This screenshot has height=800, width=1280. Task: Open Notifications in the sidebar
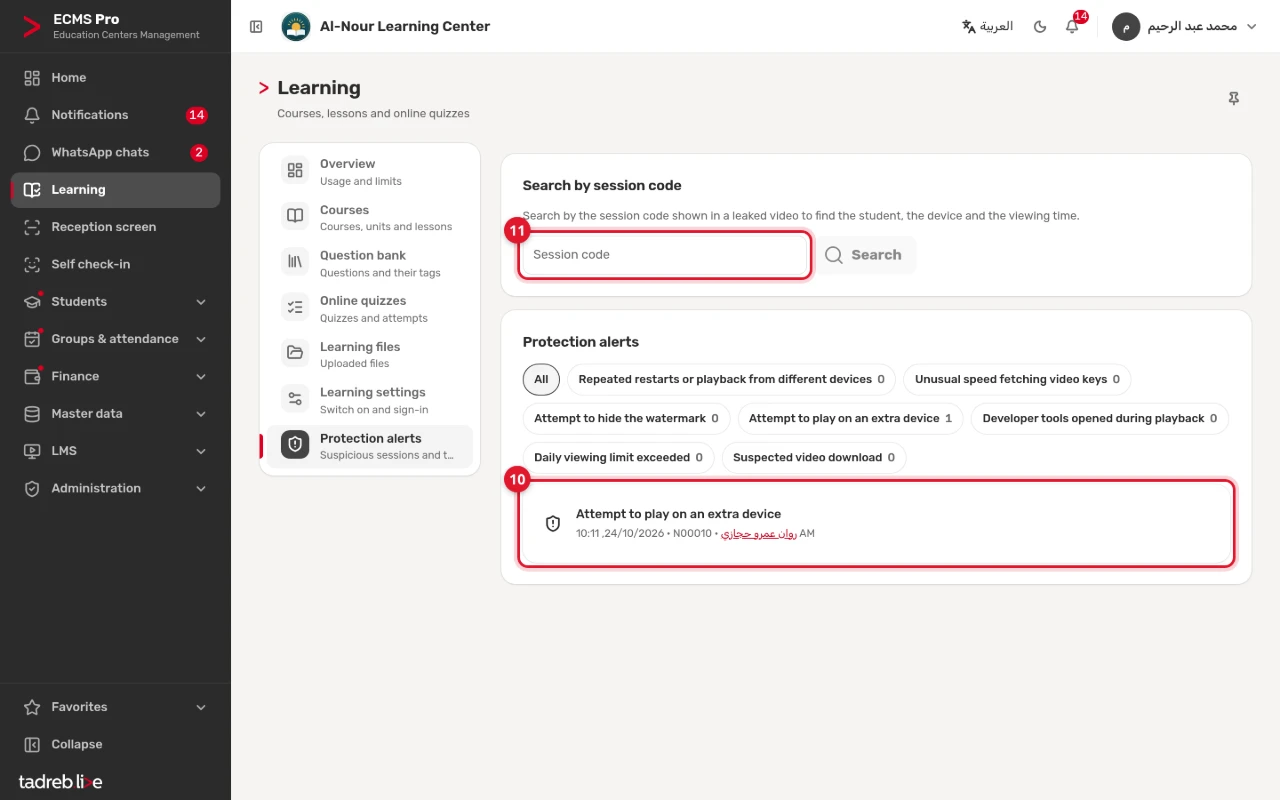tap(116, 115)
